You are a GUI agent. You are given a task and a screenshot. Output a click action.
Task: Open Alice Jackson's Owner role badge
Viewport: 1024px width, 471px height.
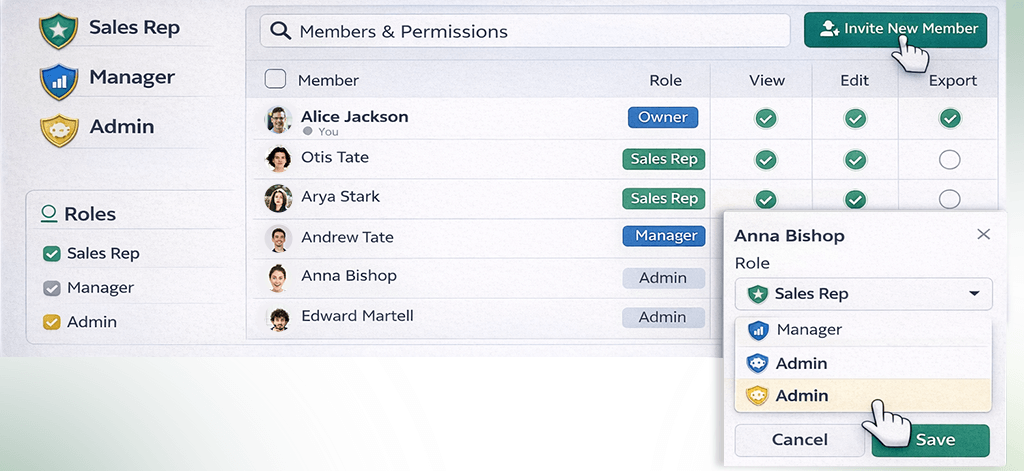point(663,118)
